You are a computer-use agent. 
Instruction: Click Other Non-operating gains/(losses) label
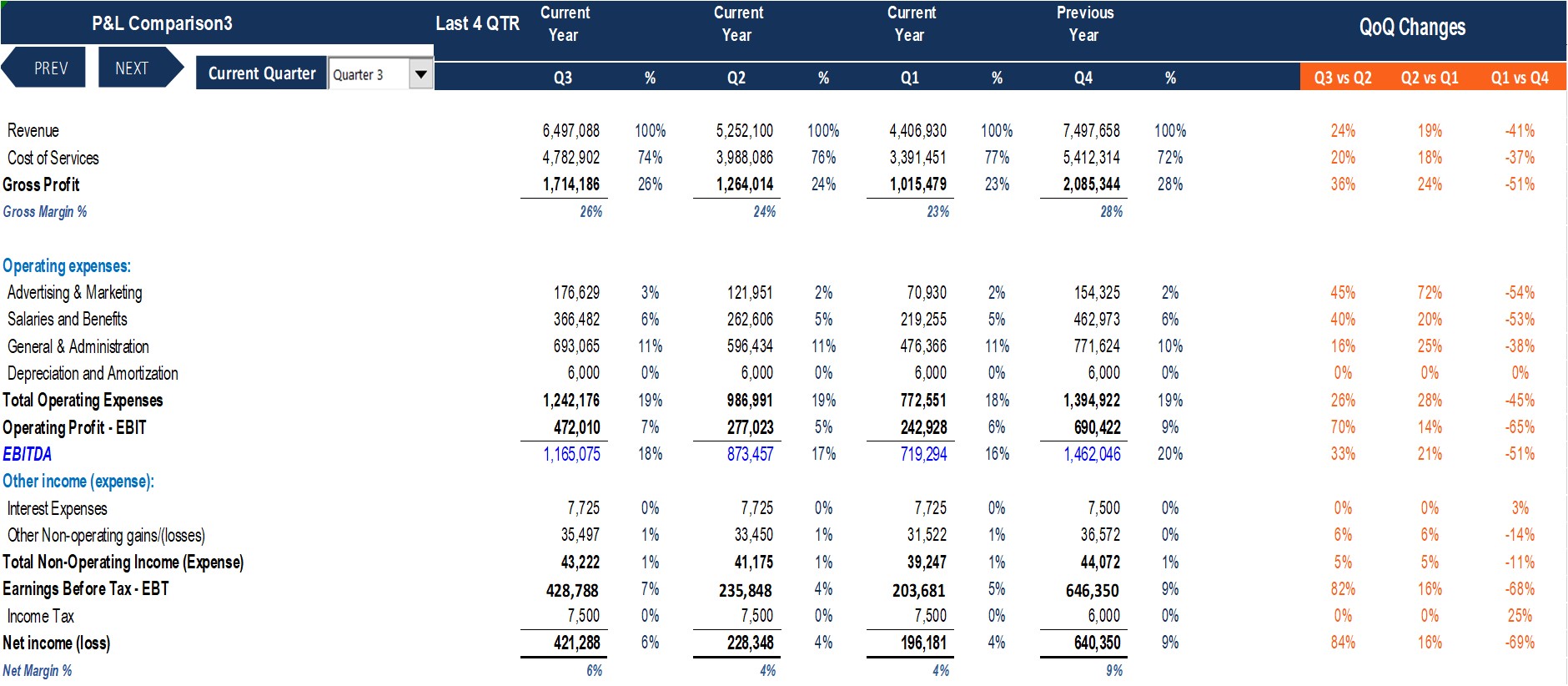[x=106, y=535]
